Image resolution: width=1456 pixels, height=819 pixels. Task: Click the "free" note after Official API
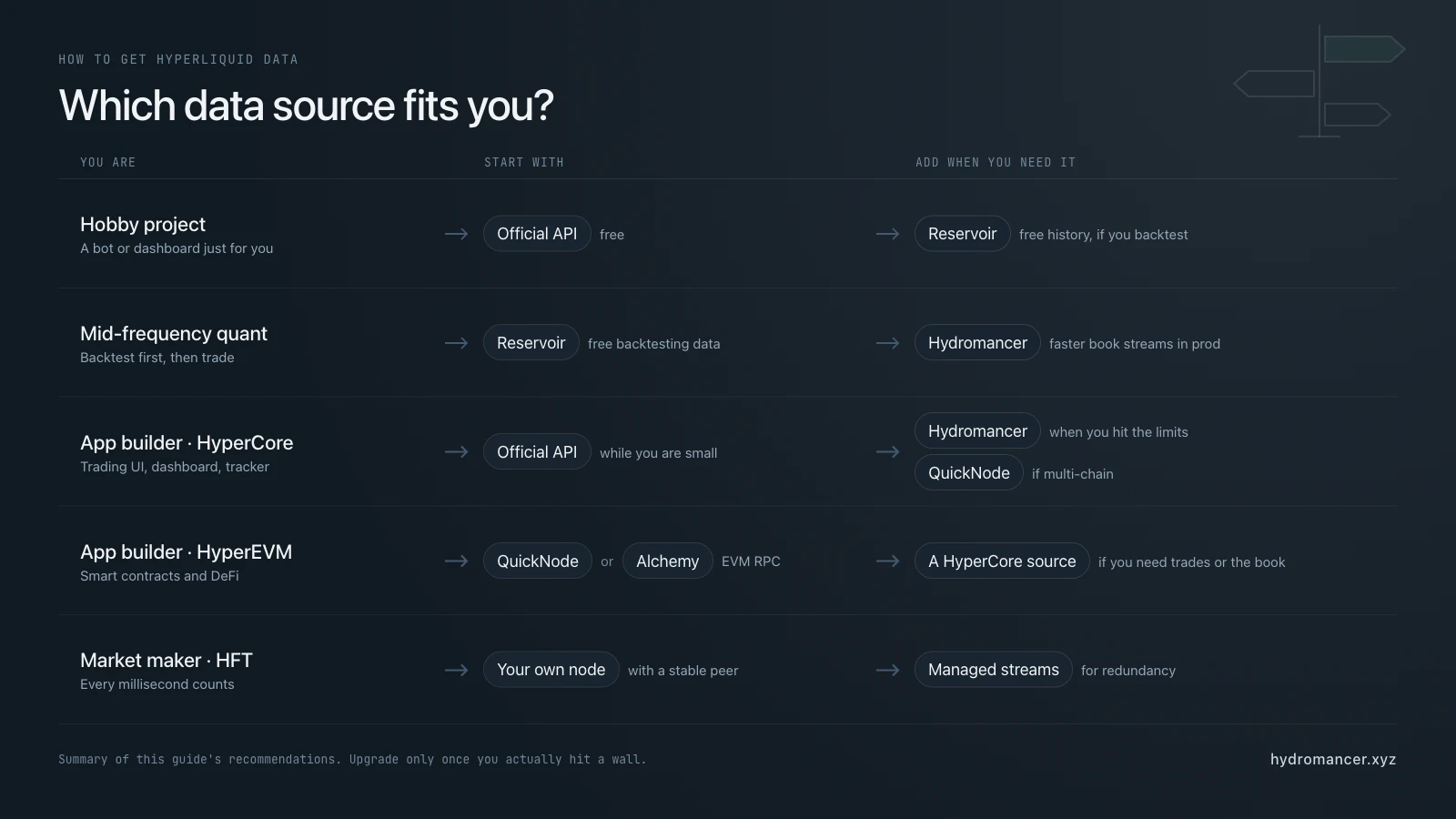[612, 235]
